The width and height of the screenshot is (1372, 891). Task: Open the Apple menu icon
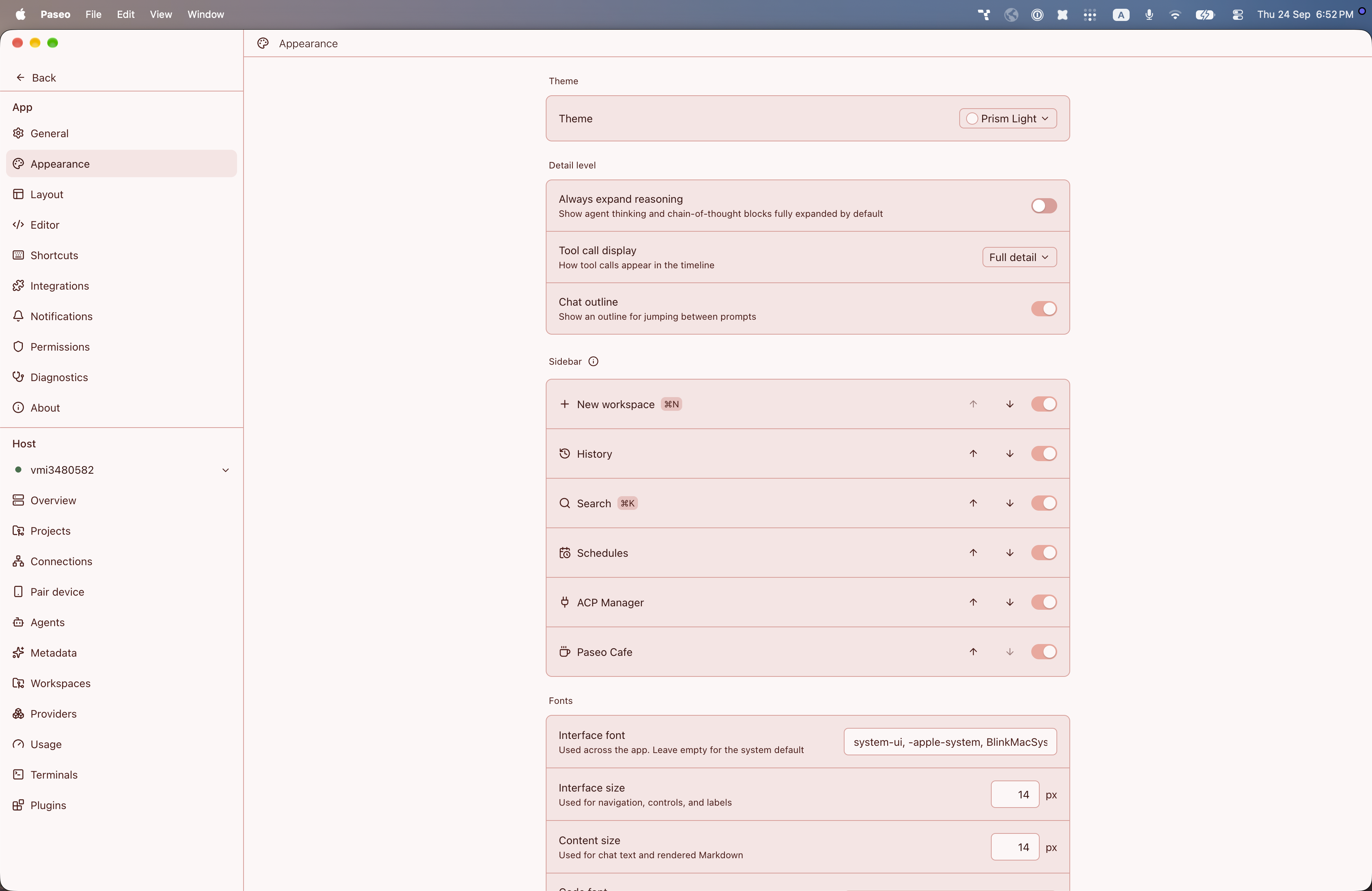pos(20,14)
